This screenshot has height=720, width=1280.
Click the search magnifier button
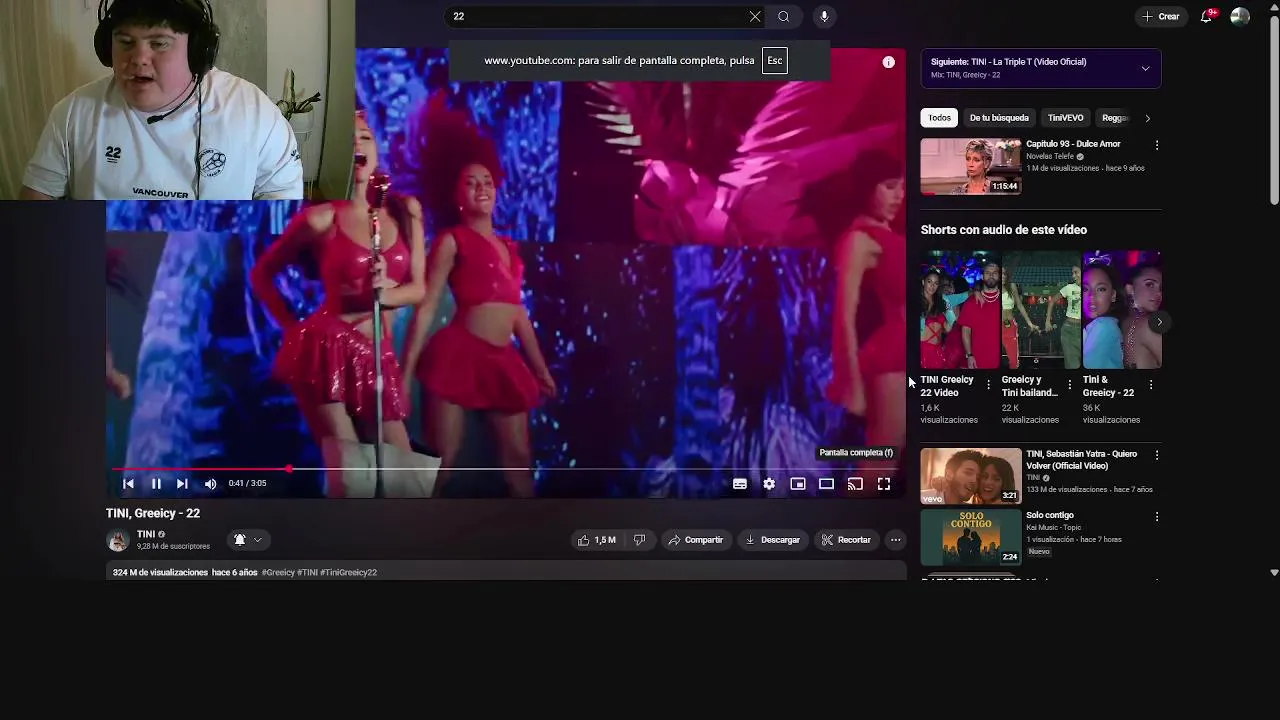784,16
